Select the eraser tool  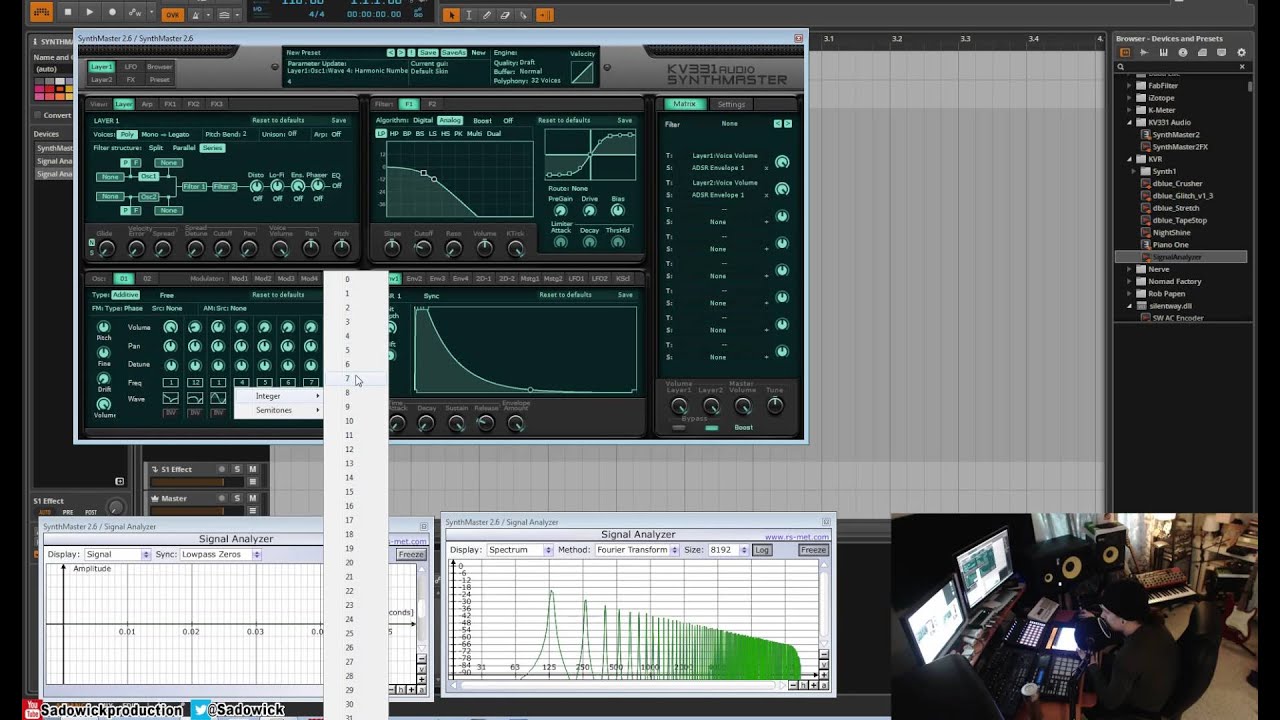(505, 15)
